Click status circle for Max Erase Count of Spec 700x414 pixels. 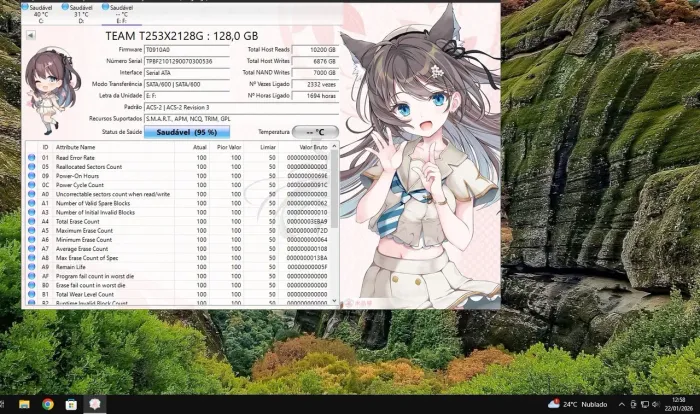[x=32, y=258]
